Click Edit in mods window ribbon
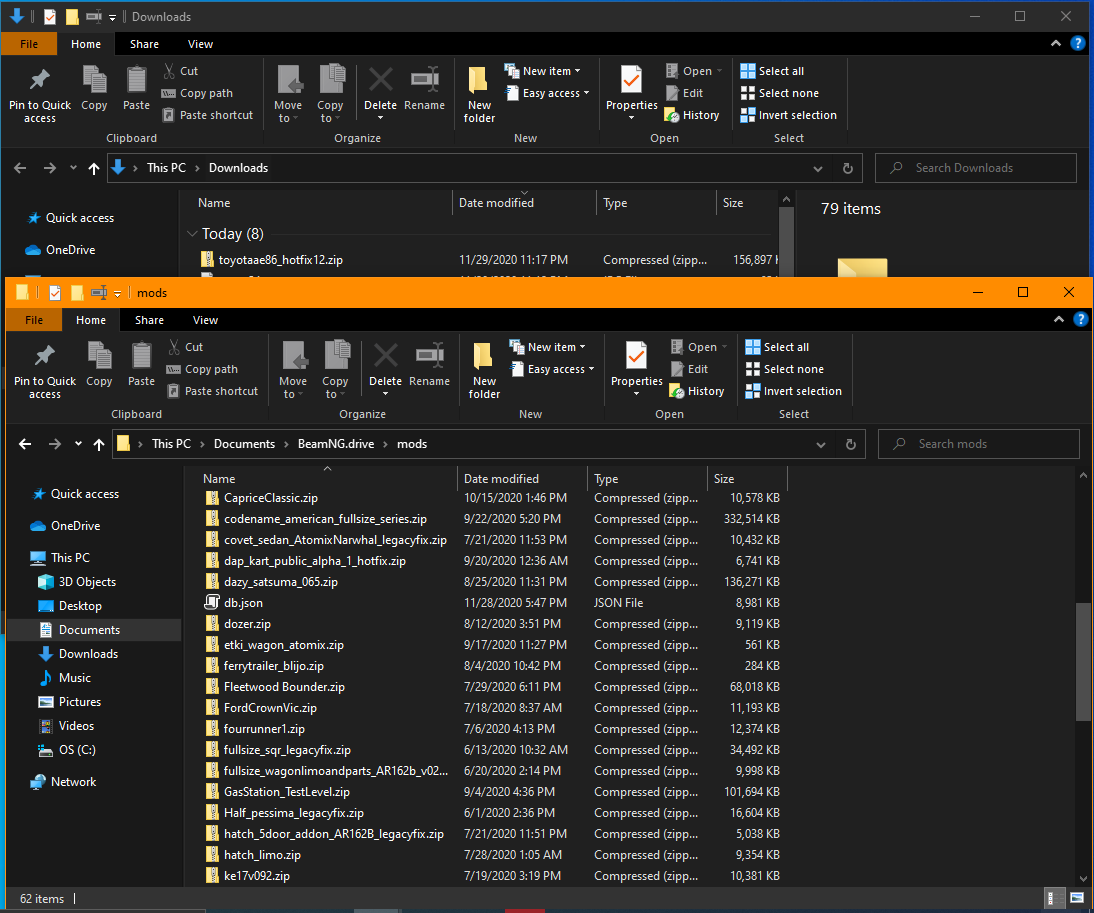This screenshot has height=913, width=1094. click(689, 369)
